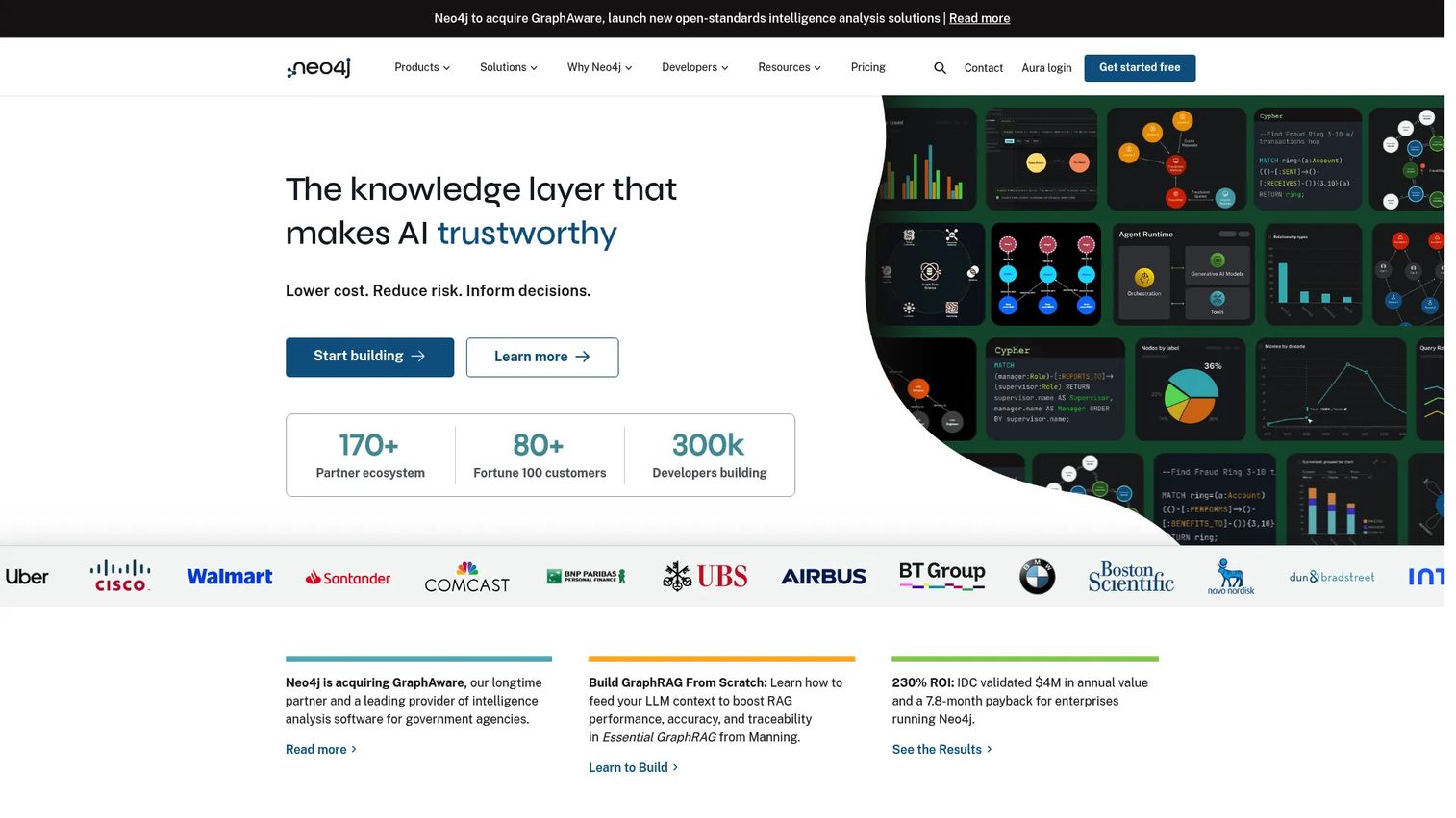
Task: Open the Learn to Build link
Action: coord(634,768)
